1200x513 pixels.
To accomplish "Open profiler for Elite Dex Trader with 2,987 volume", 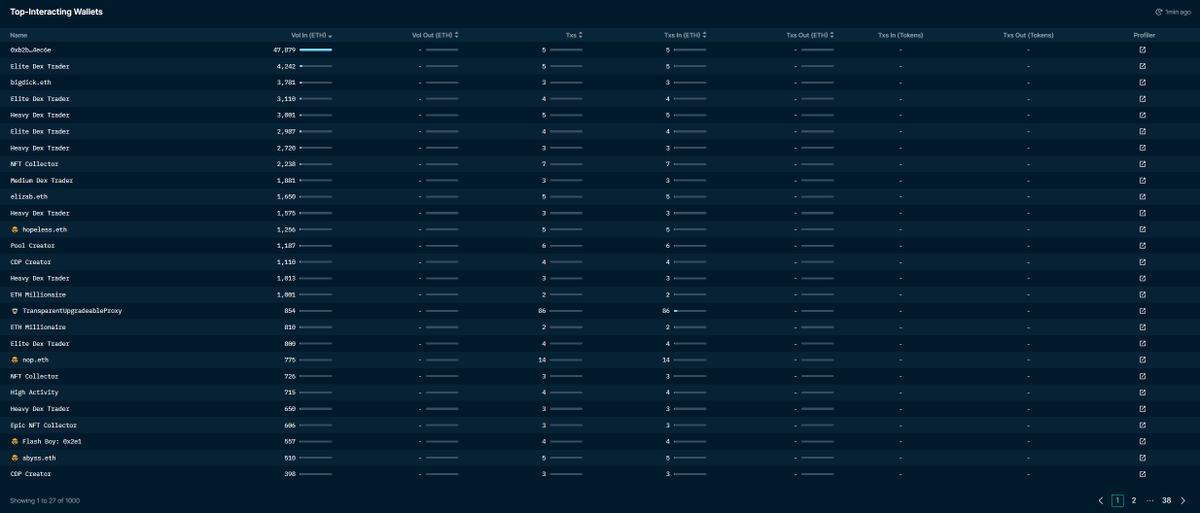I will 1143,131.
